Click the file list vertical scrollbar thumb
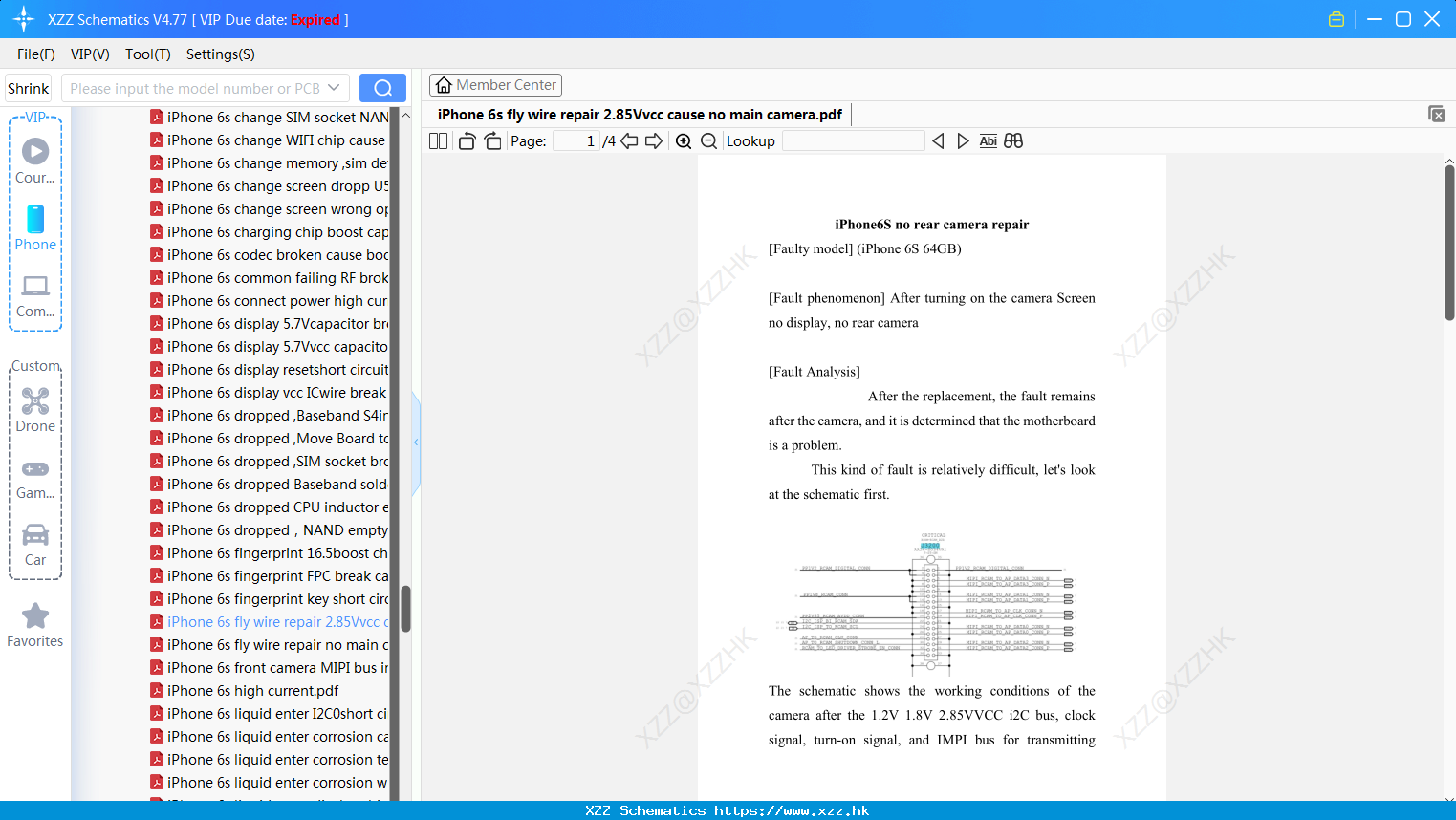The height and width of the screenshot is (820, 1456). 405,609
